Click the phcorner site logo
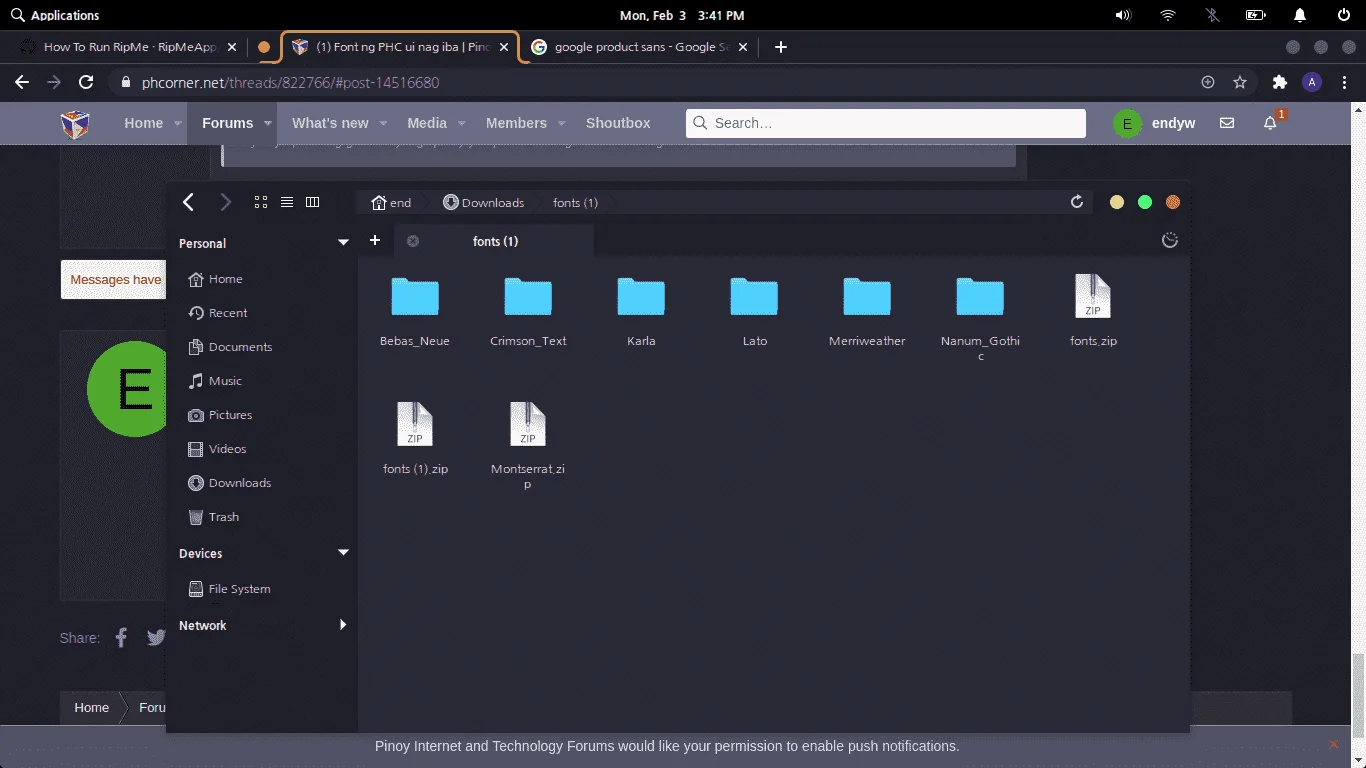Viewport: 1366px width, 768px height. coord(75,123)
